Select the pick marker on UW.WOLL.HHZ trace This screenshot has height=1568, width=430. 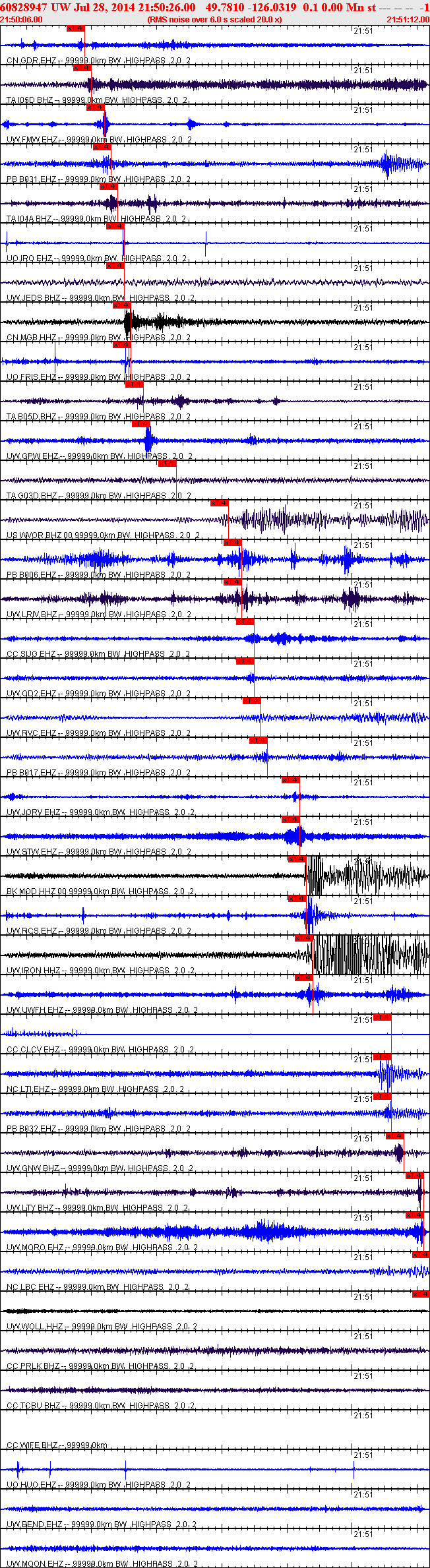pyautogui.click(x=421, y=1294)
